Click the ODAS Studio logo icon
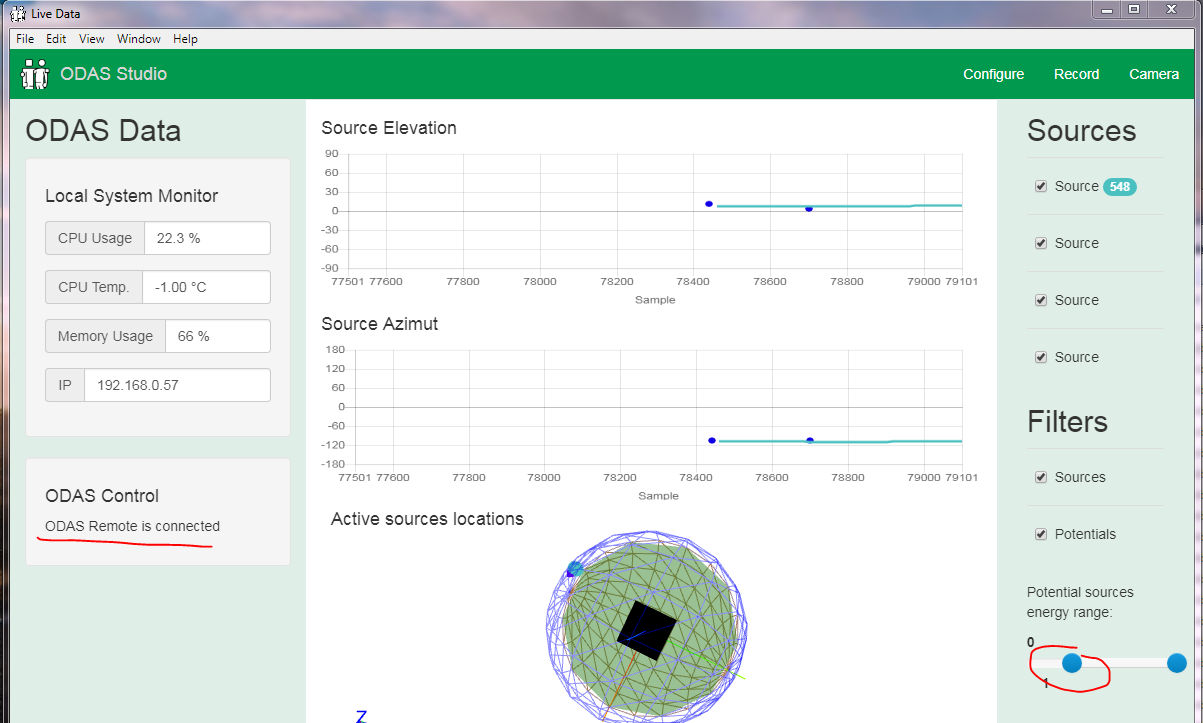The image size is (1203, 723). pyautogui.click(x=35, y=74)
